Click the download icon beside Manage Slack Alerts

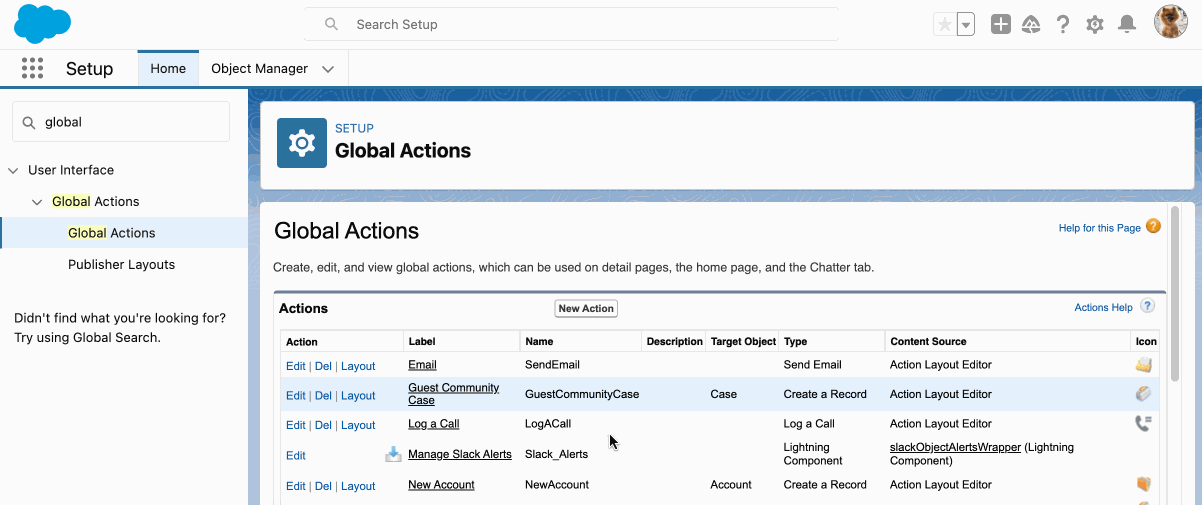[x=394, y=454]
